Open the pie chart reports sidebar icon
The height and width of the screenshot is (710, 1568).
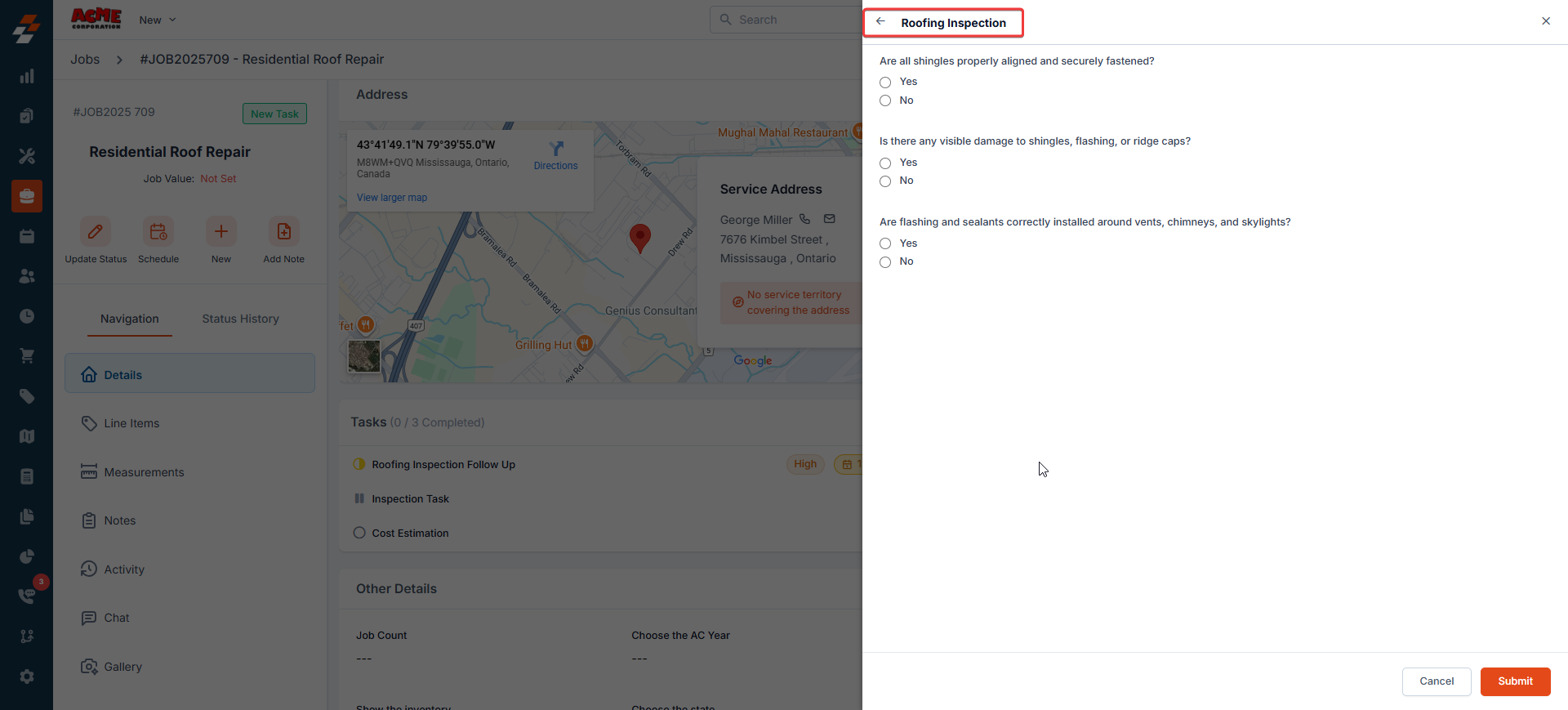coord(27,556)
